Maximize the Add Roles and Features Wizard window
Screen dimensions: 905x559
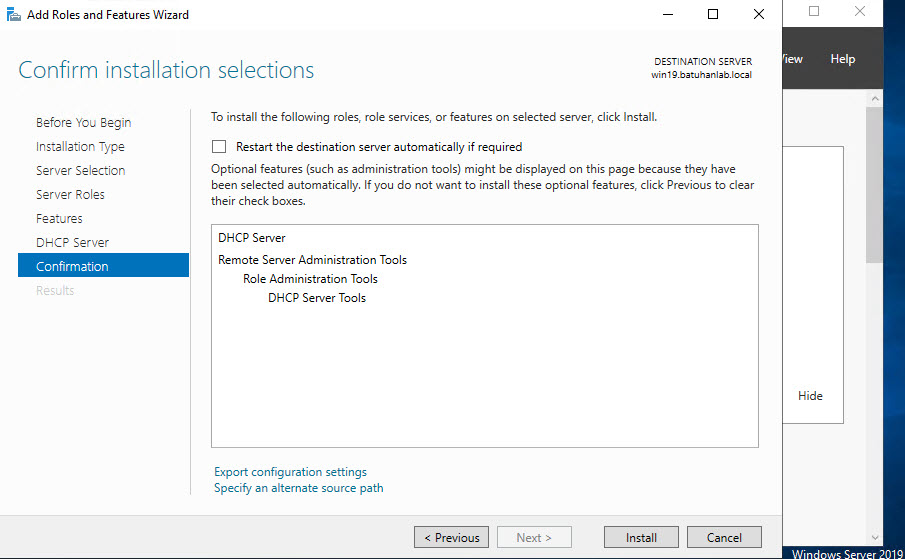pos(713,15)
